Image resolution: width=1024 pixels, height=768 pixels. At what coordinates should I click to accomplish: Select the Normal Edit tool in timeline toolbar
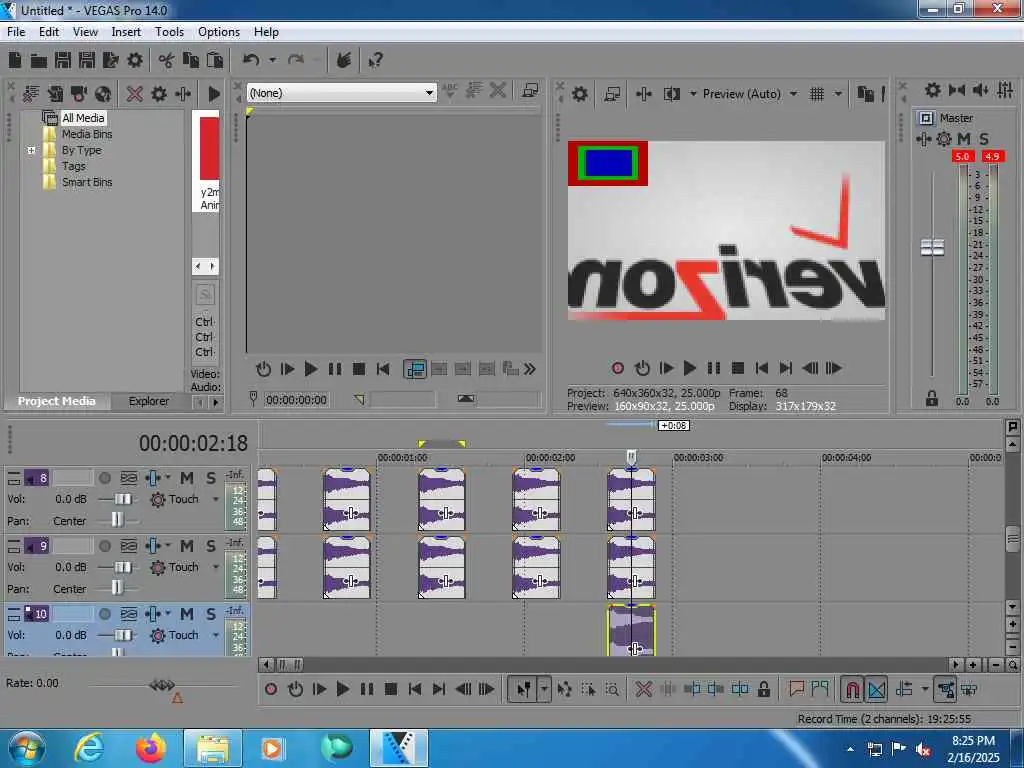click(x=524, y=689)
